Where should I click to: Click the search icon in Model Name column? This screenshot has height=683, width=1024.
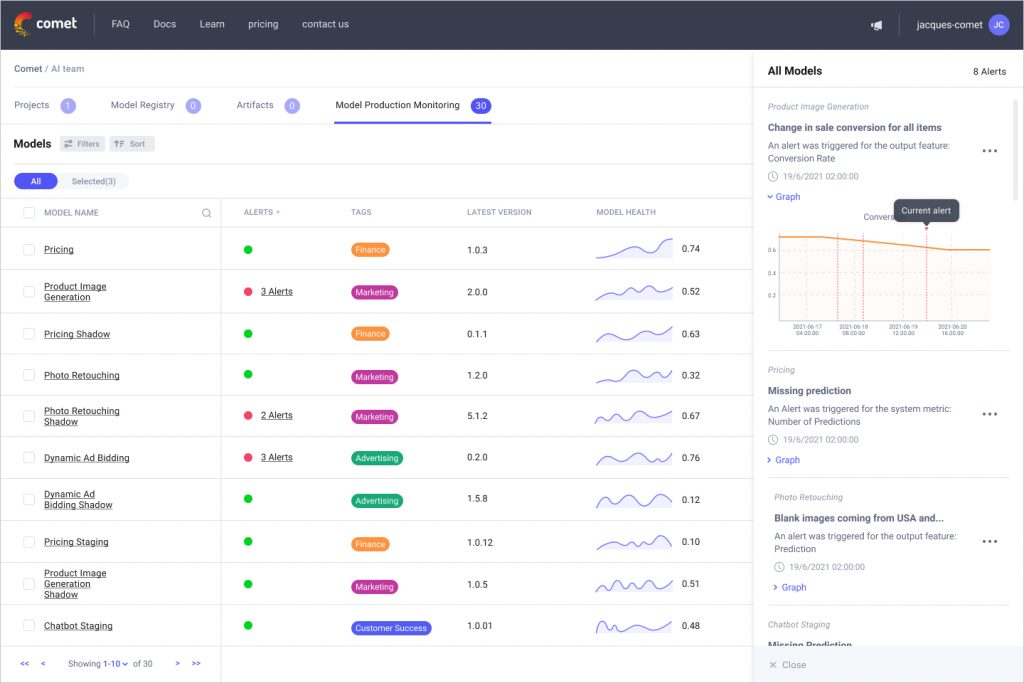207,213
